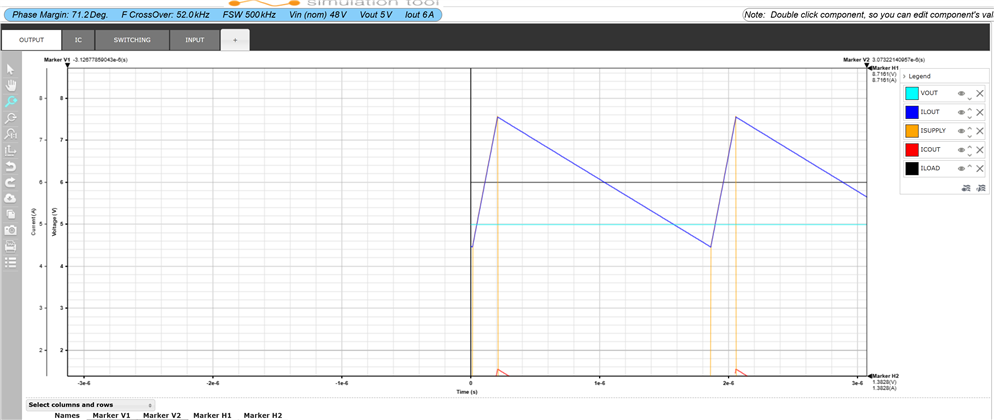The image size is (994, 420).
Task: Move ILOUT up in legend order
Action: click(969, 109)
